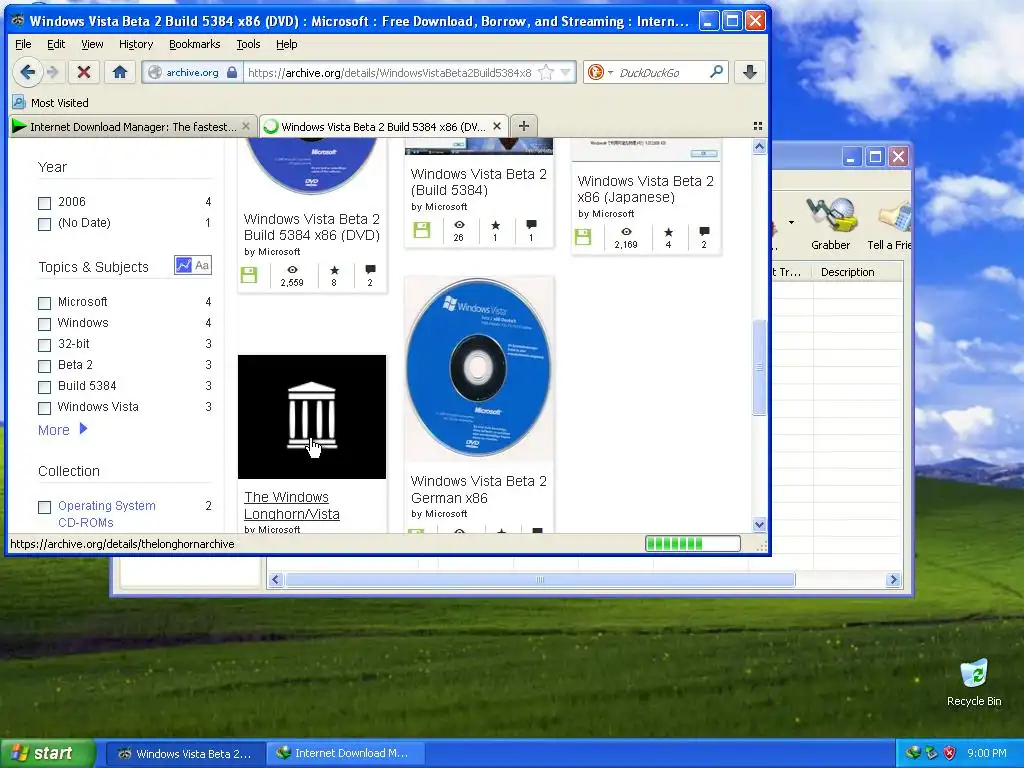Open the Tools menu
This screenshot has width=1024, height=768.
pyautogui.click(x=248, y=44)
